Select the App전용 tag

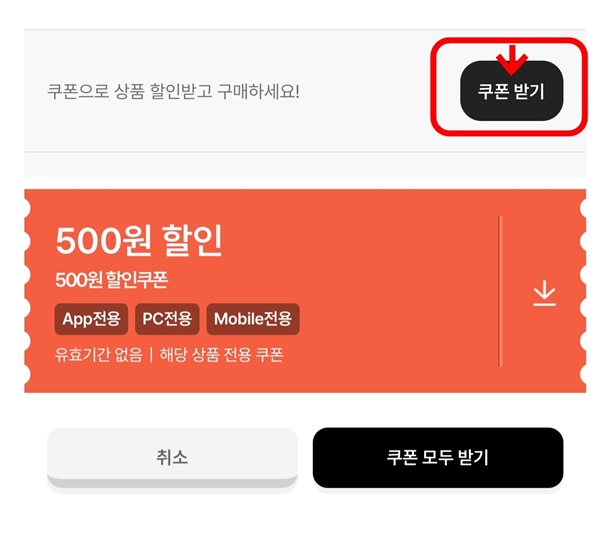pos(91,319)
